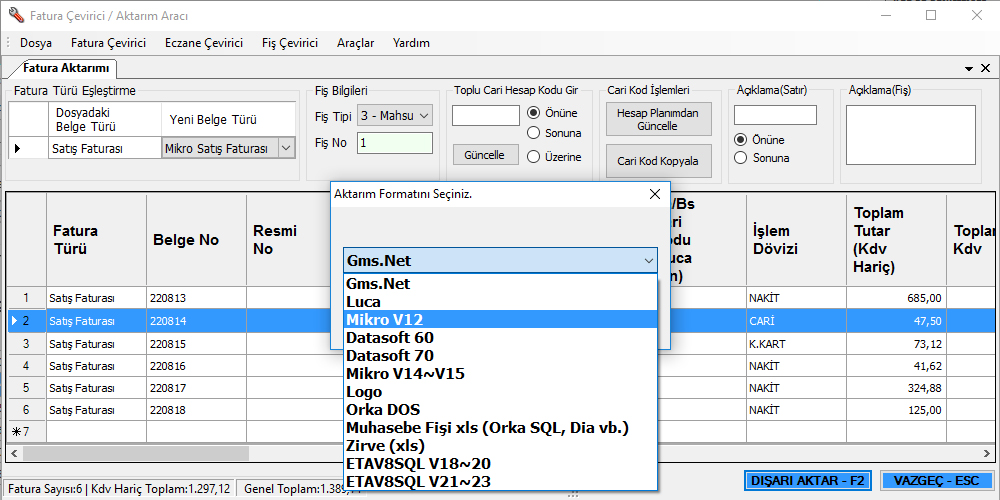Click DIŞARI AKTAR - F2 button
Viewport: 1000px width, 500px height.
pyautogui.click(x=808, y=481)
